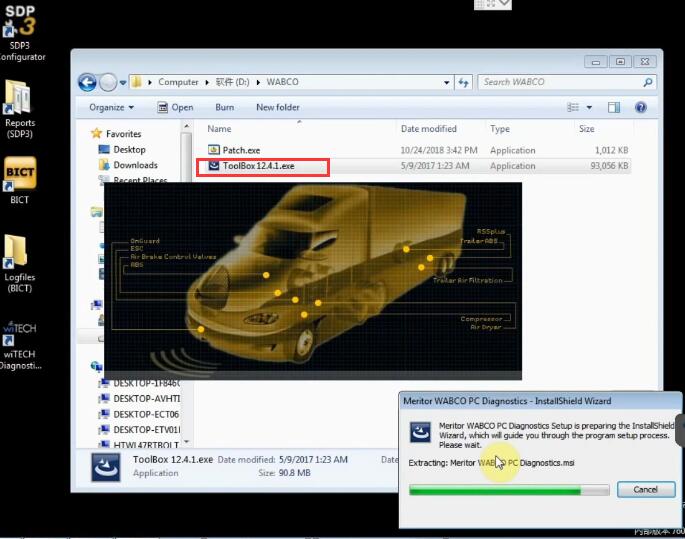Click the WABCO splash screen truck image
685x539 pixels.
click(313, 281)
